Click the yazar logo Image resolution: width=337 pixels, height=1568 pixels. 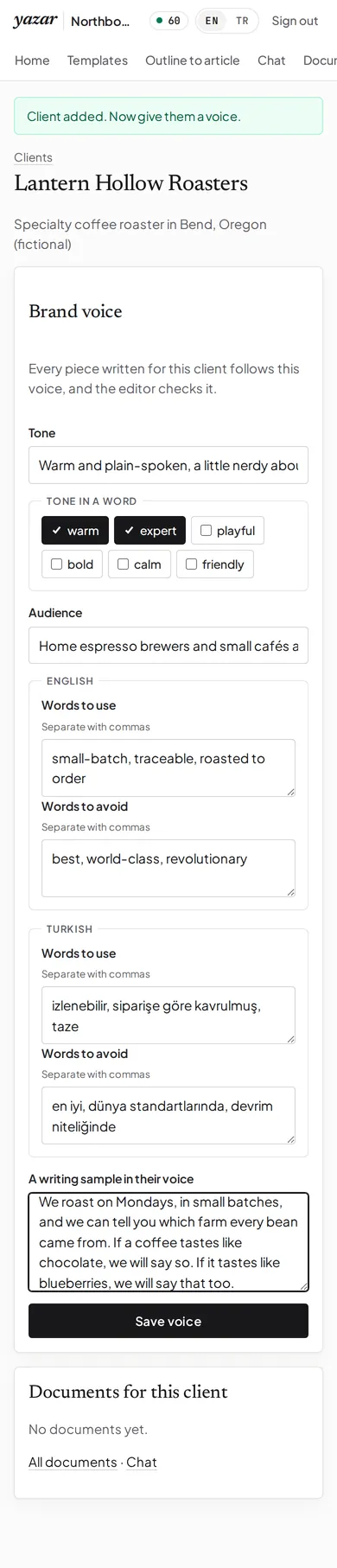[35, 21]
